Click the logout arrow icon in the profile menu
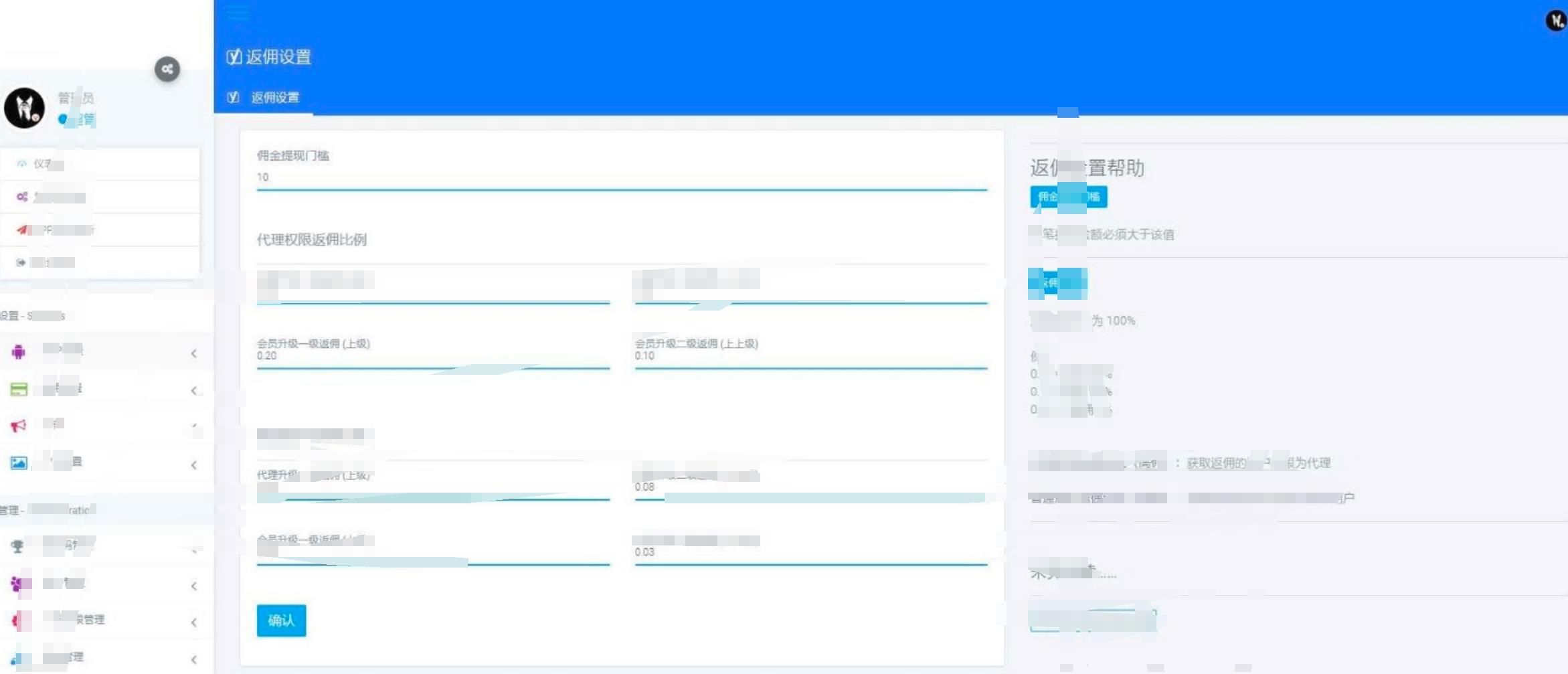The width and height of the screenshot is (1568, 674). [x=21, y=262]
